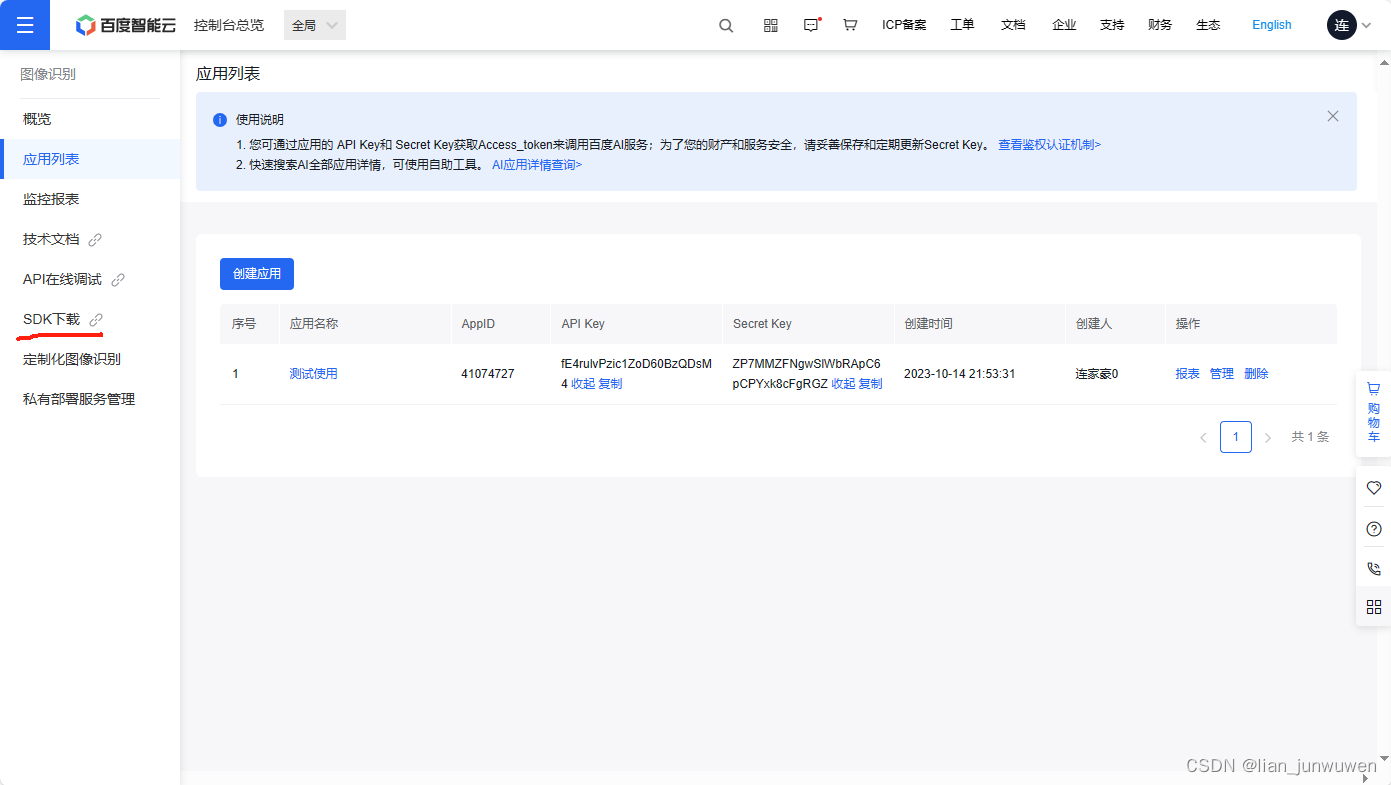
Task: Open 技术文档 in the sidebar
Action: 51,239
